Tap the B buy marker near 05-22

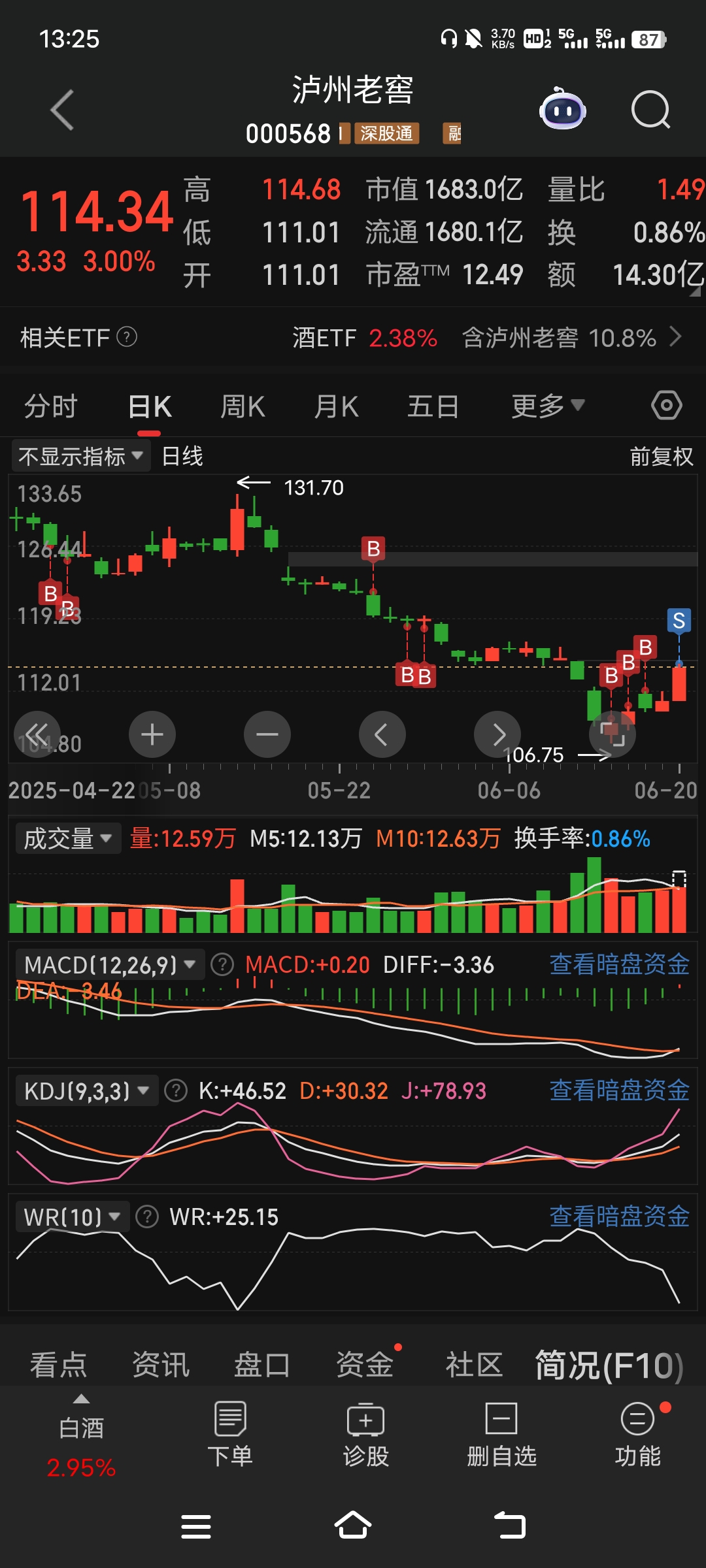click(x=373, y=549)
